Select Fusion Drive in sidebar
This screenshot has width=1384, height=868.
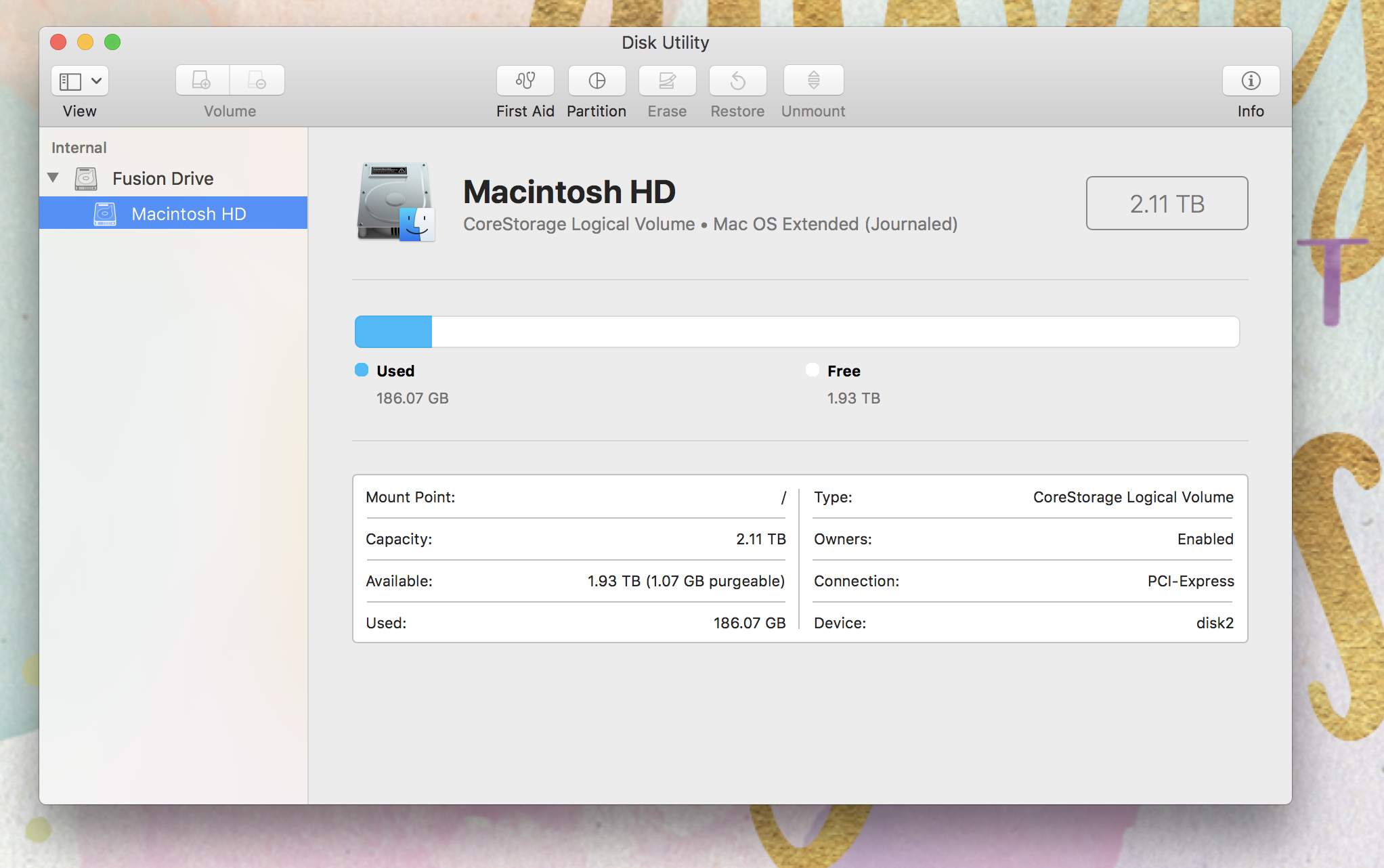coord(163,179)
